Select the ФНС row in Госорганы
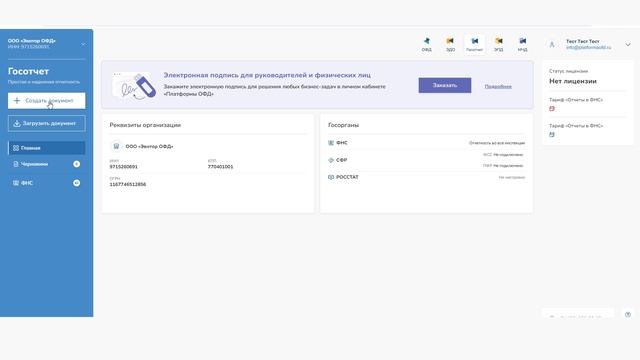 (x=427, y=143)
